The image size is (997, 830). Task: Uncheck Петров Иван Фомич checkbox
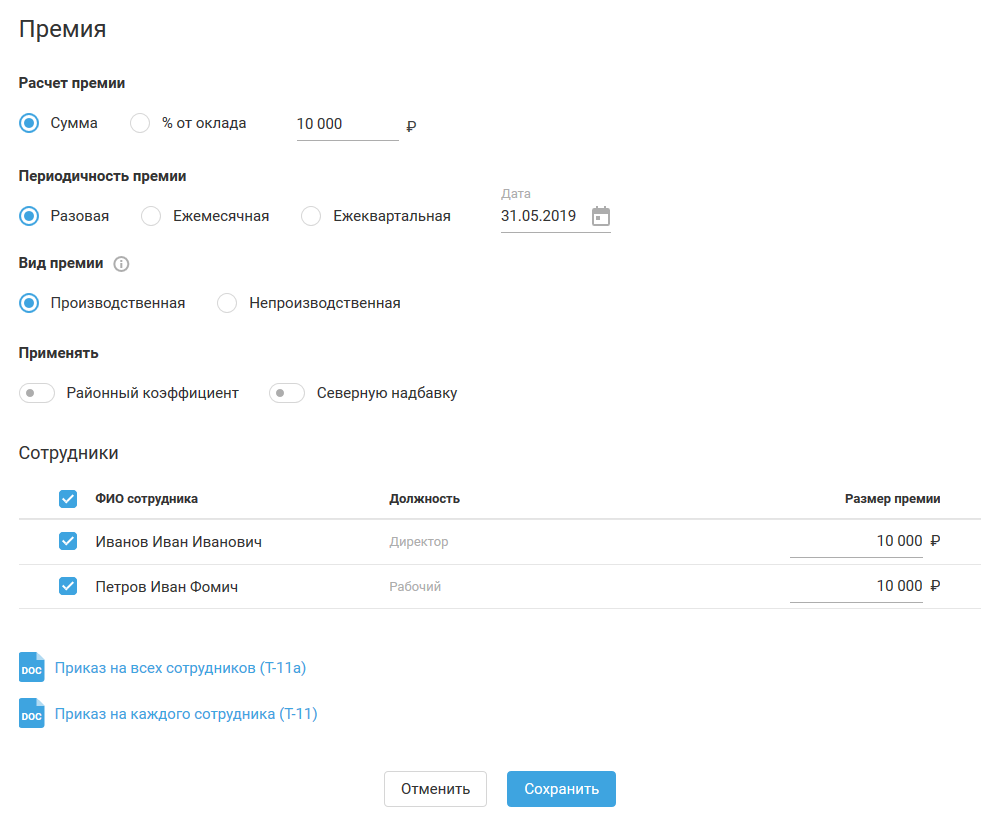point(68,586)
